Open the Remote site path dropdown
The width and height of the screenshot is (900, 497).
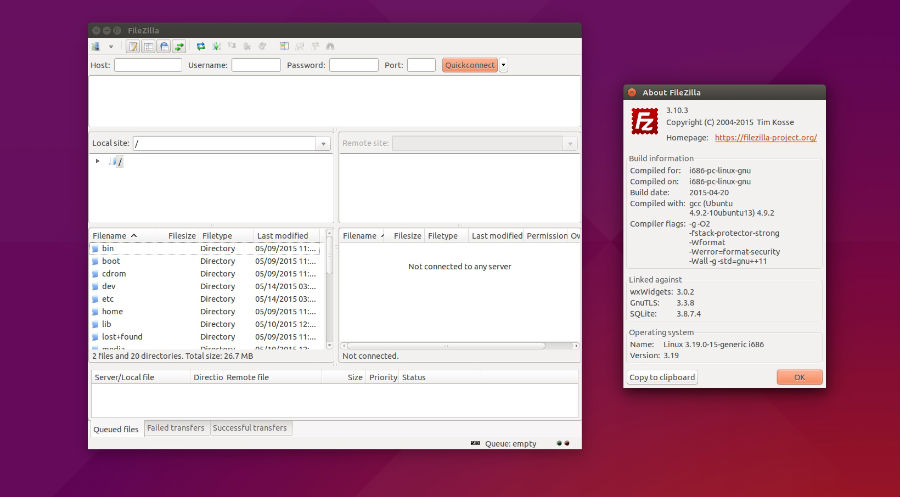[x=571, y=143]
